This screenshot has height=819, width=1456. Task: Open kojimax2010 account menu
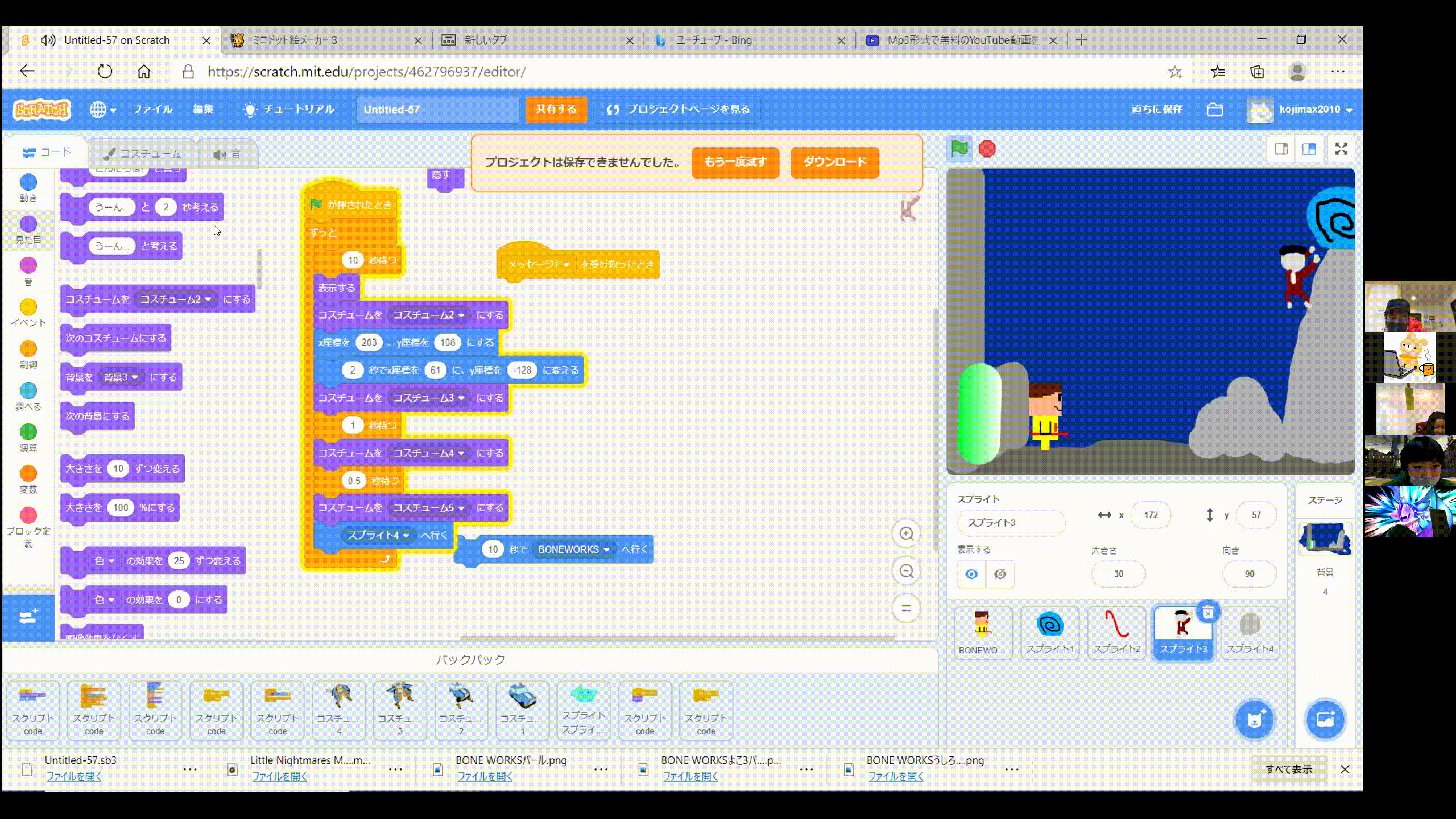click(x=1300, y=109)
